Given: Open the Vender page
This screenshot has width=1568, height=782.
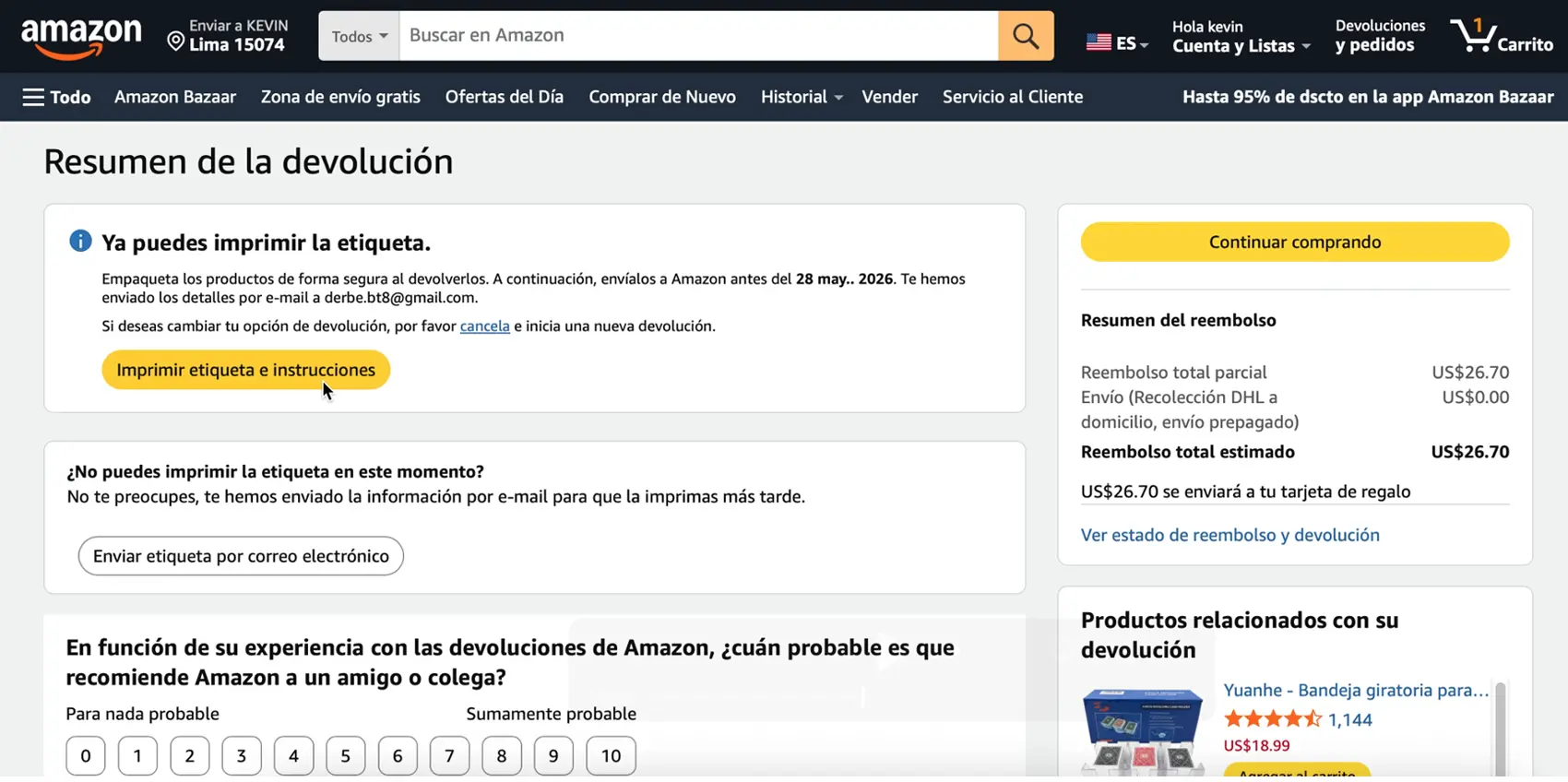Looking at the screenshot, I should (890, 97).
